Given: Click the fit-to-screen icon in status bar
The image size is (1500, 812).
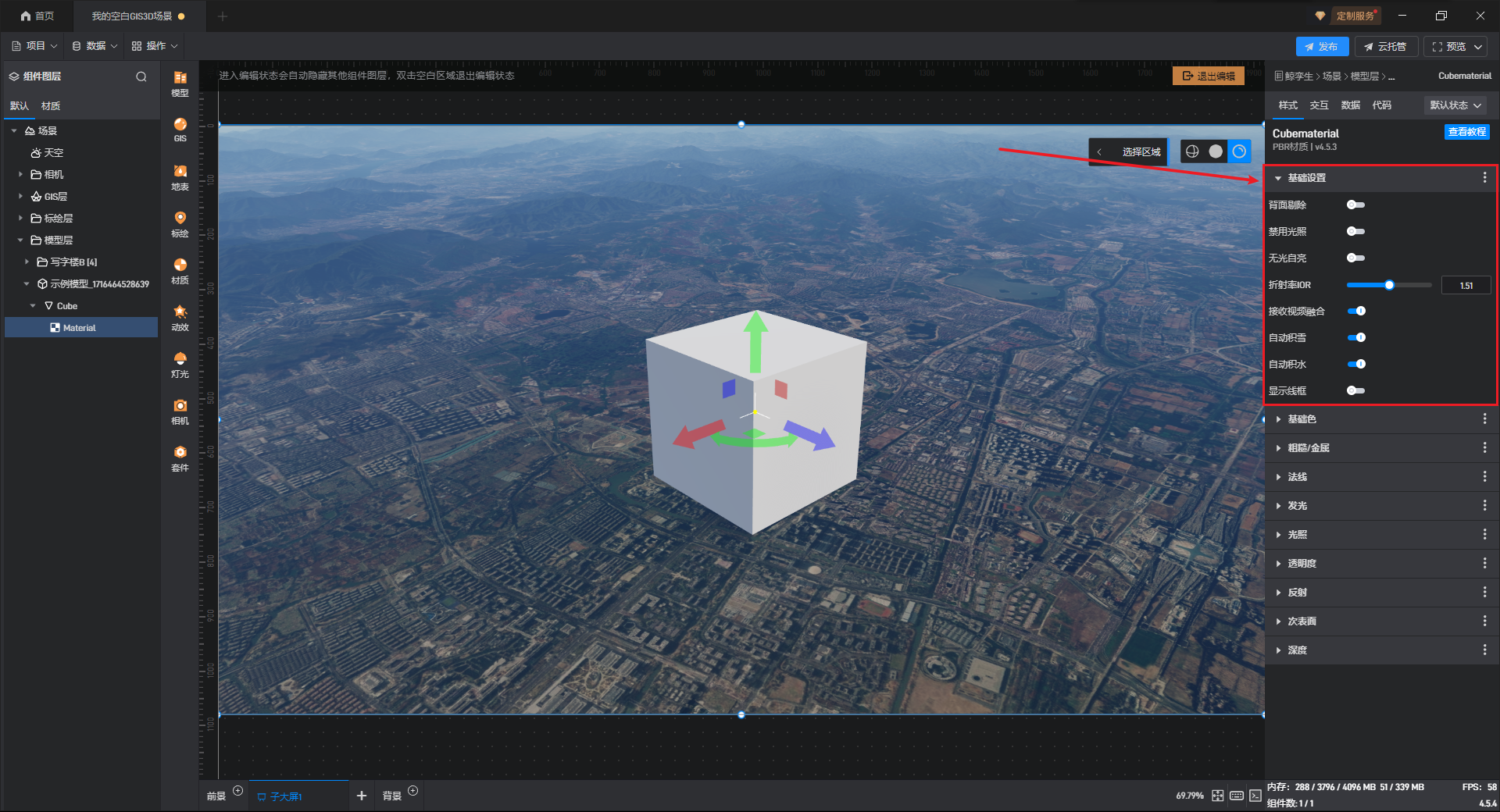Looking at the screenshot, I should [1218, 796].
